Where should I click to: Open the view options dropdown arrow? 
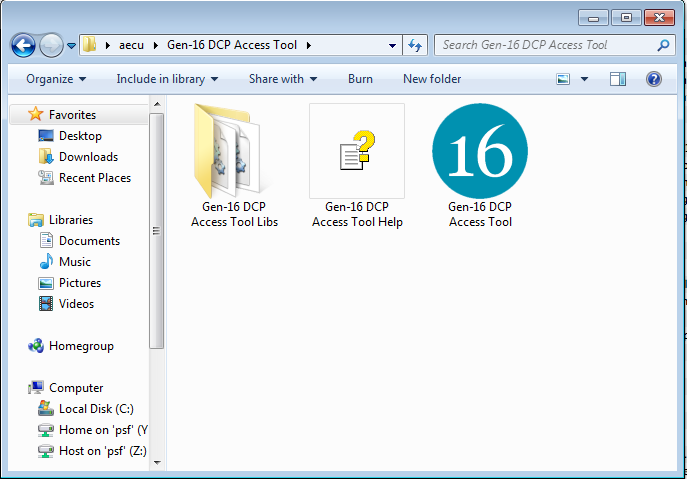coord(585,79)
